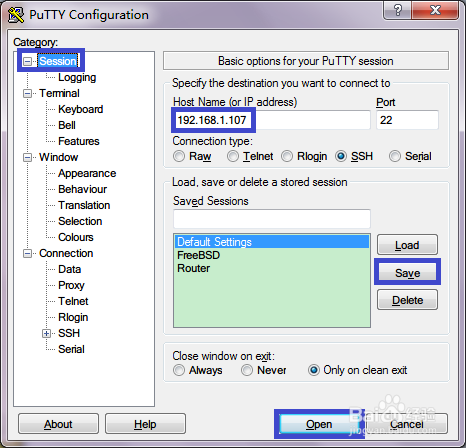Open the Proxy settings category

[x=71, y=285]
